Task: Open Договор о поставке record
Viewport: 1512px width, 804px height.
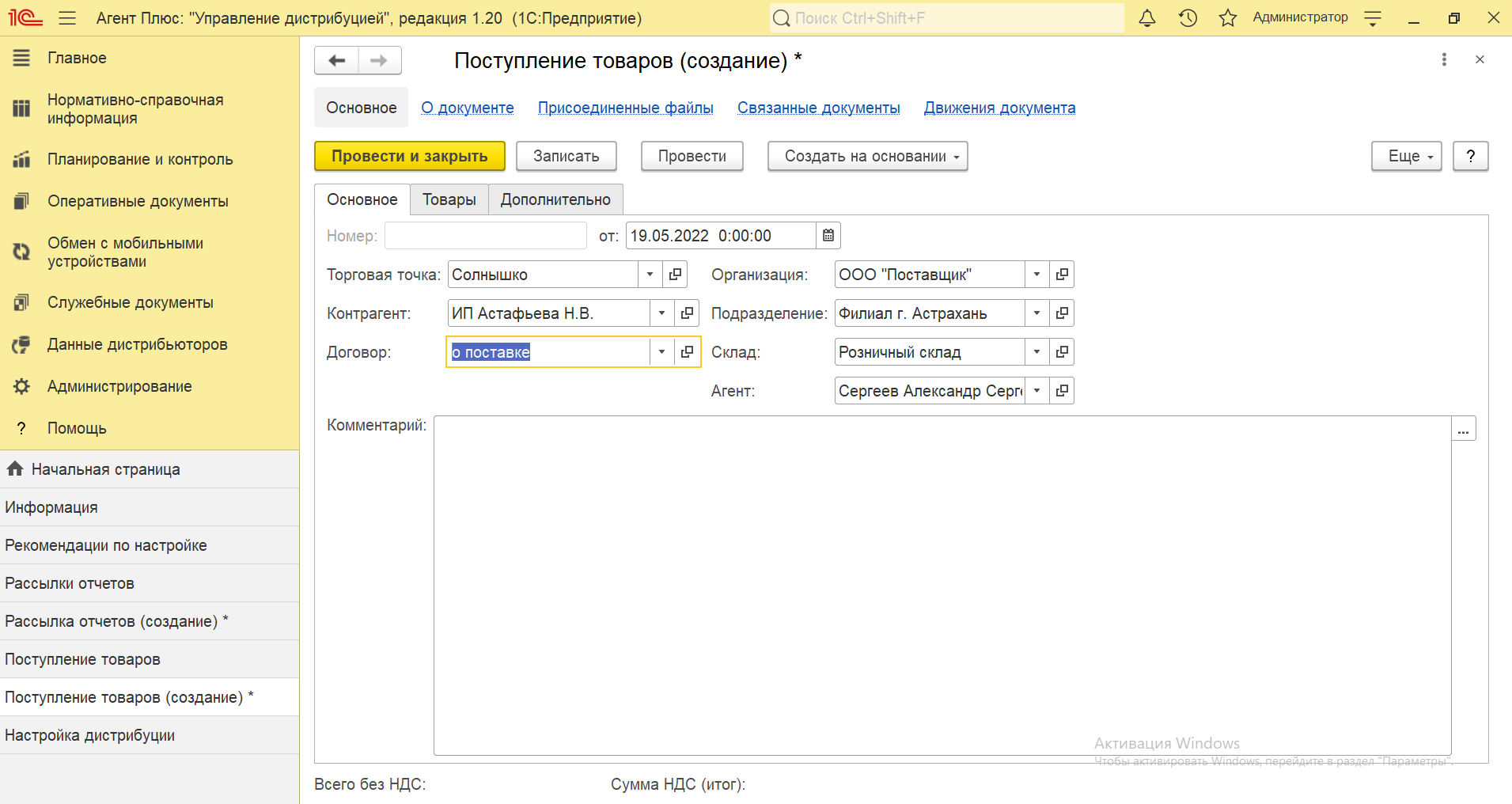Action: [687, 352]
